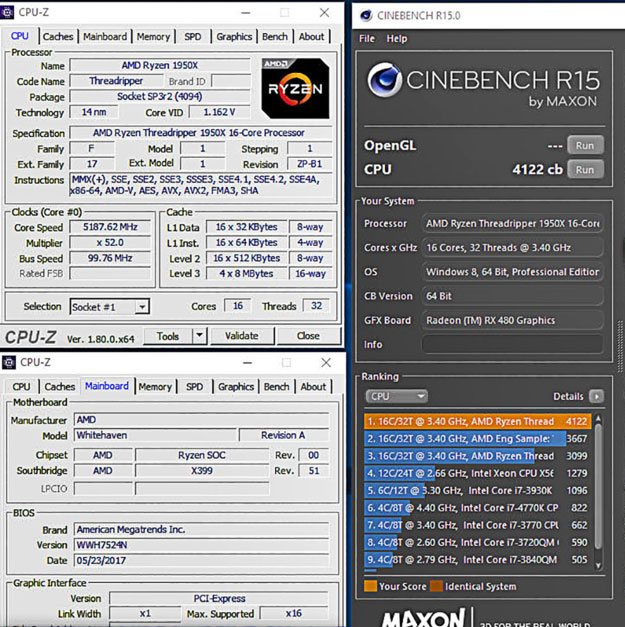The width and height of the screenshot is (625, 627).
Task: Select ranking entry 8 Core i7-3720QM
Action: [477, 542]
